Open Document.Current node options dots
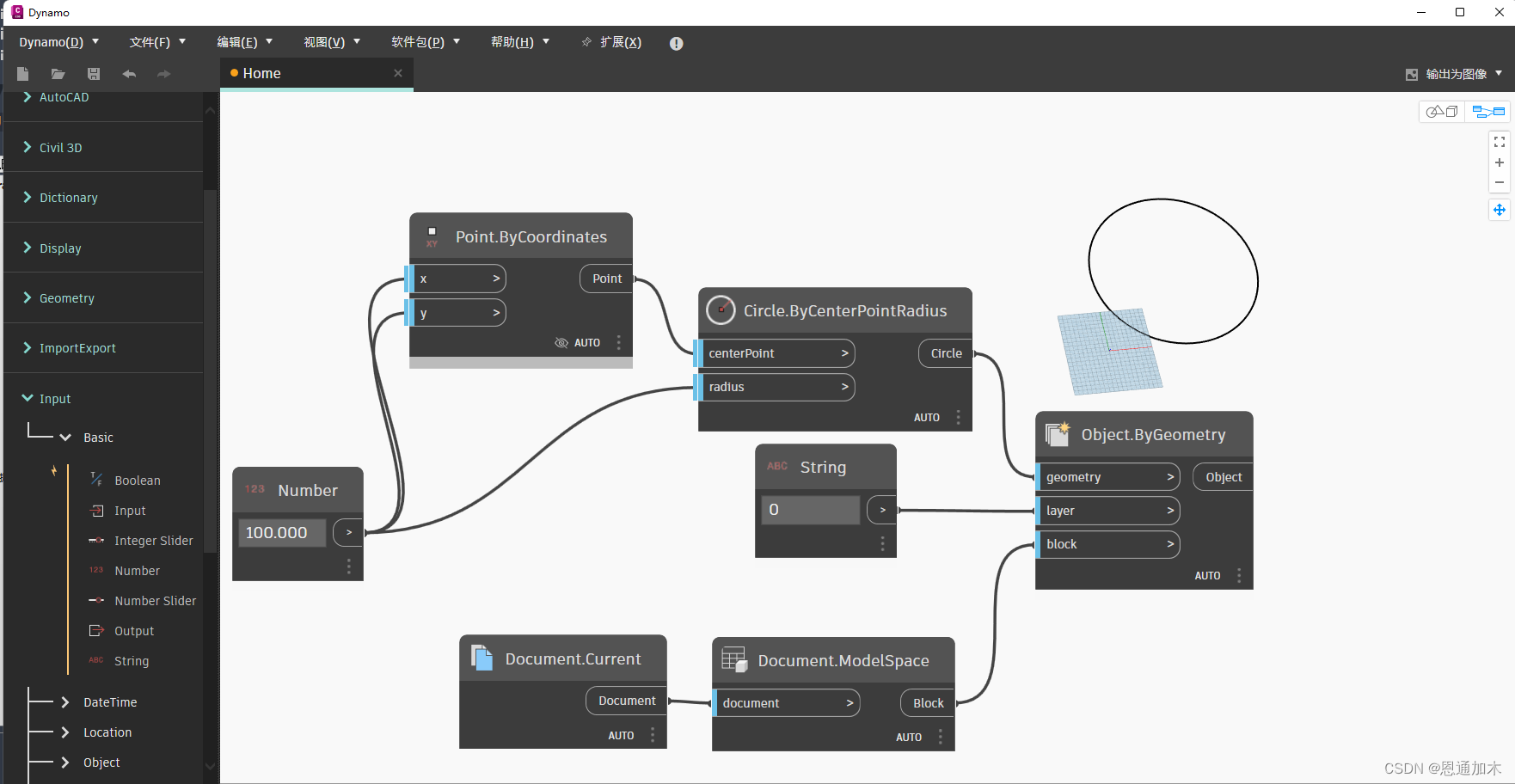 (653, 735)
